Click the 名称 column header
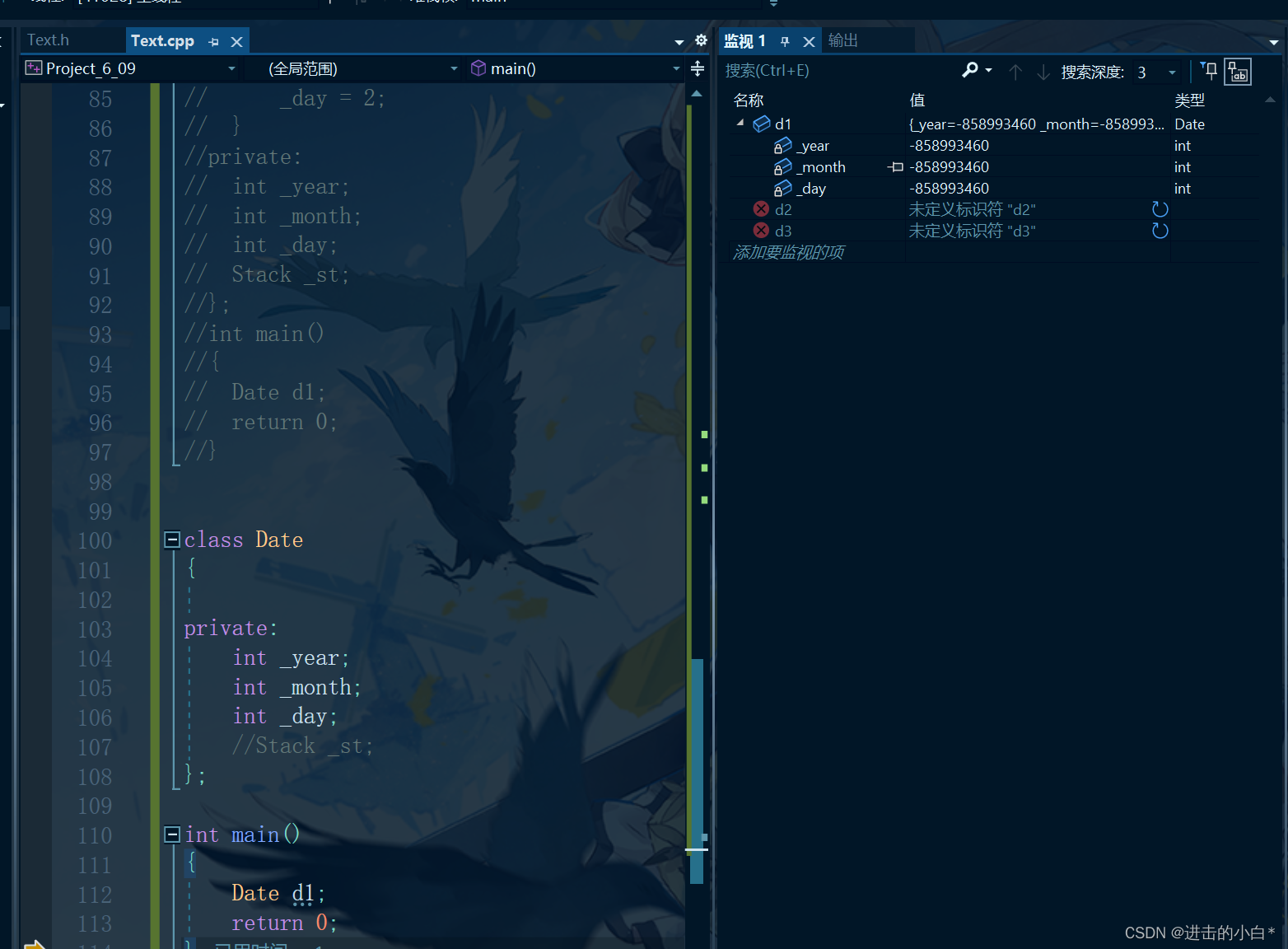The height and width of the screenshot is (949, 1288). tap(749, 101)
